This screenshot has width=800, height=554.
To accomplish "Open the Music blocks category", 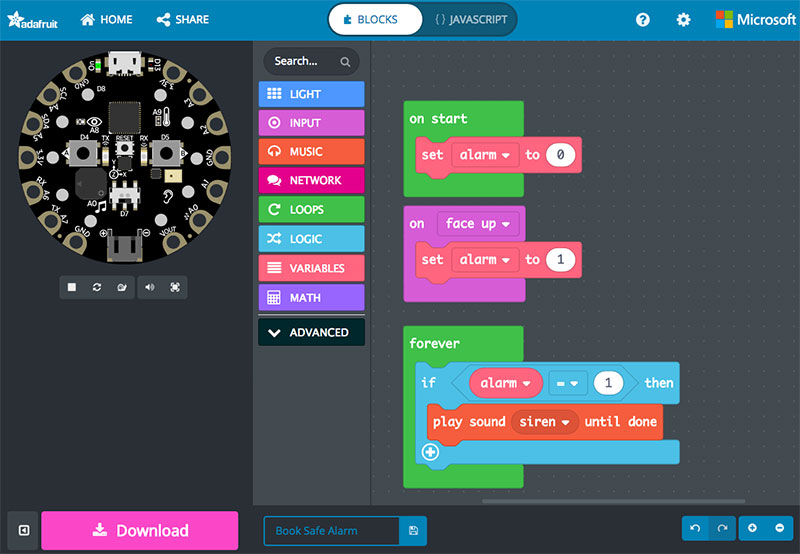I will pyautogui.click(x=311, y=152).
